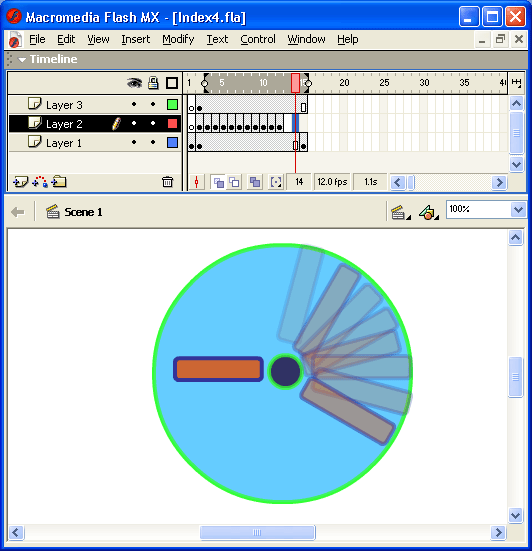This screenshot has height=551, width=532.
Task: Delete layer with trash icon
Action: coord(167,182)
